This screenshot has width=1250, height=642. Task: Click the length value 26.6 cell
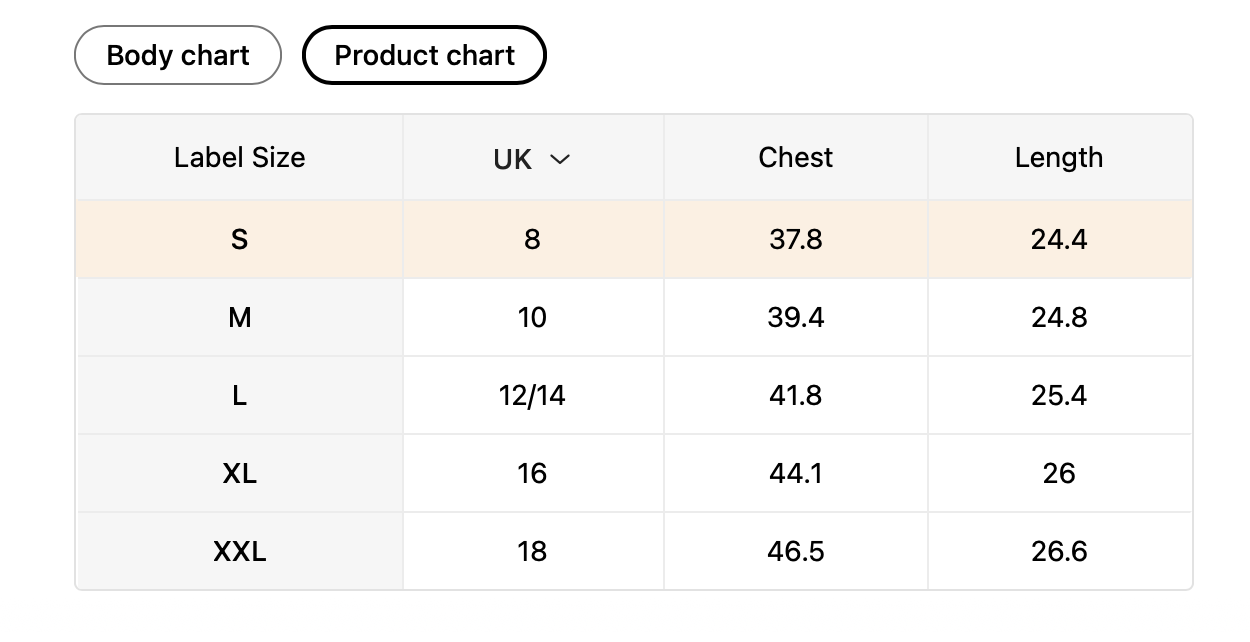1058,551
